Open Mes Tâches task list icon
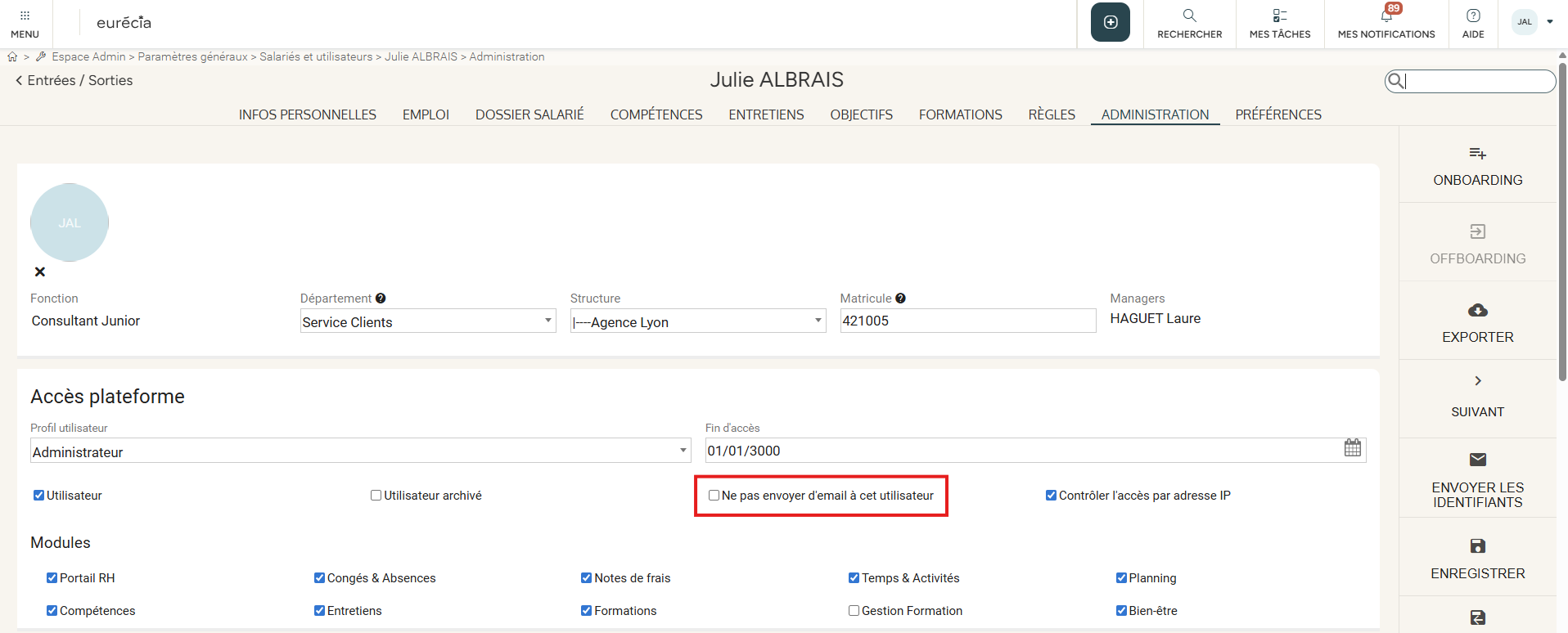The image size is (1568, 633). [x=1279, y=16]
